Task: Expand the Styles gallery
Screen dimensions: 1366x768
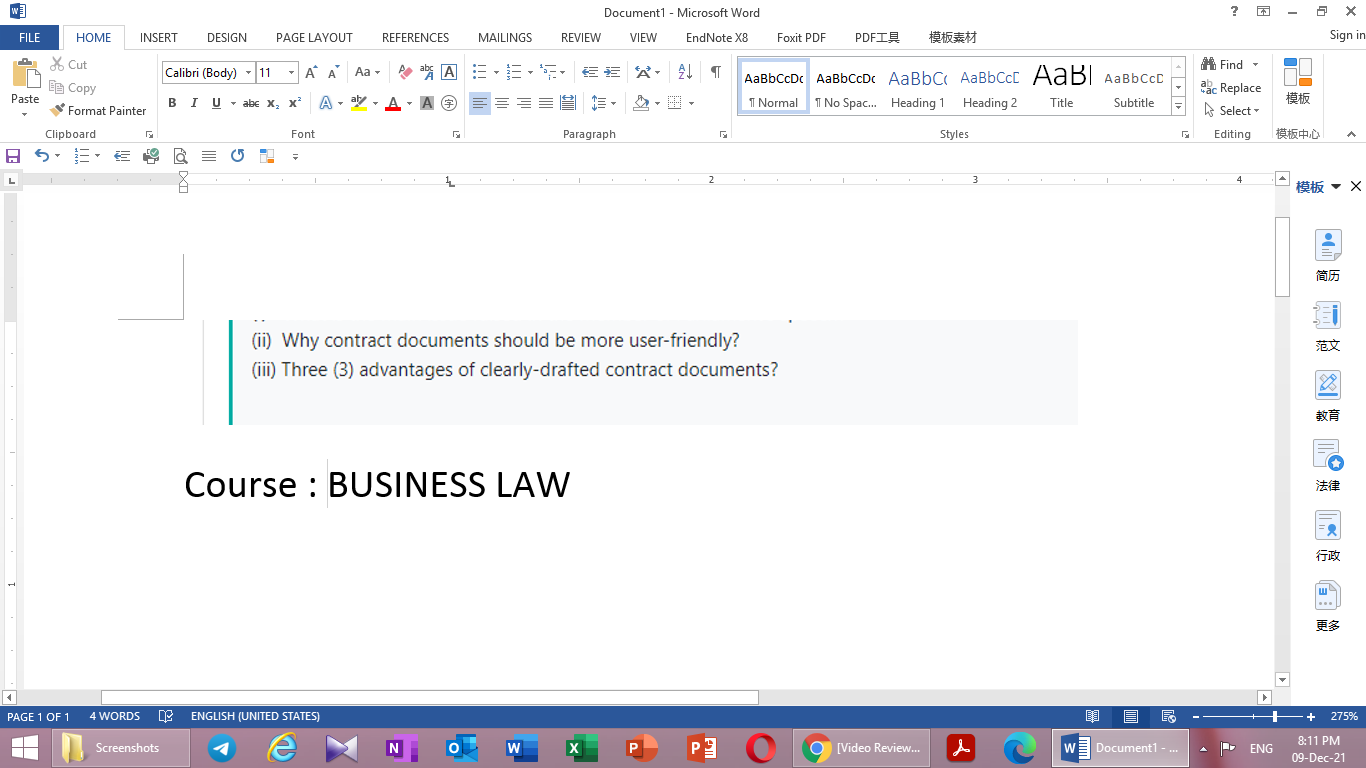Action: point(1178,106)
